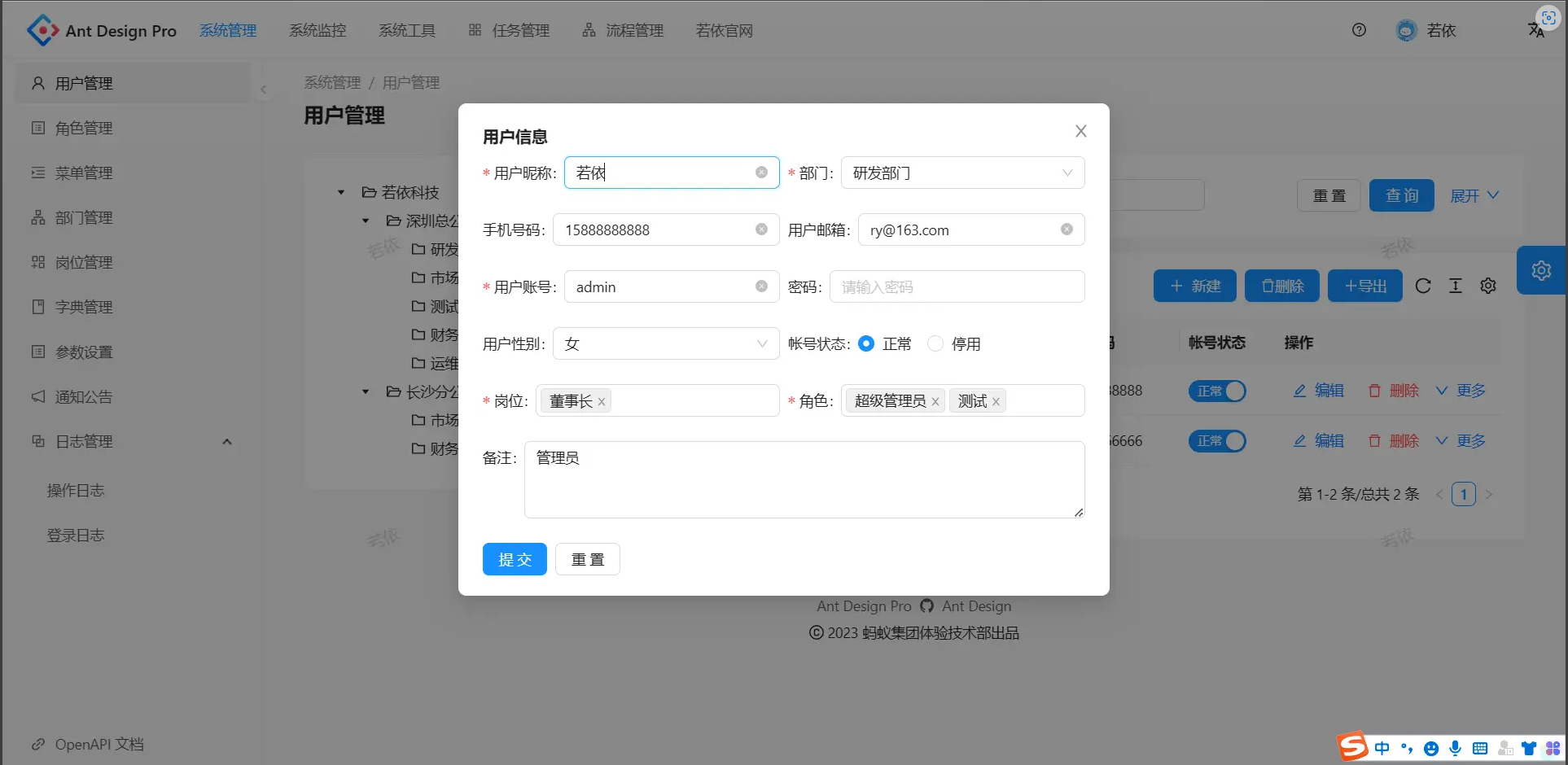The height and width of the screenshot is (765, 1568).
Task: Select the 停用 account status radio
Action: [x=935, y=343]
